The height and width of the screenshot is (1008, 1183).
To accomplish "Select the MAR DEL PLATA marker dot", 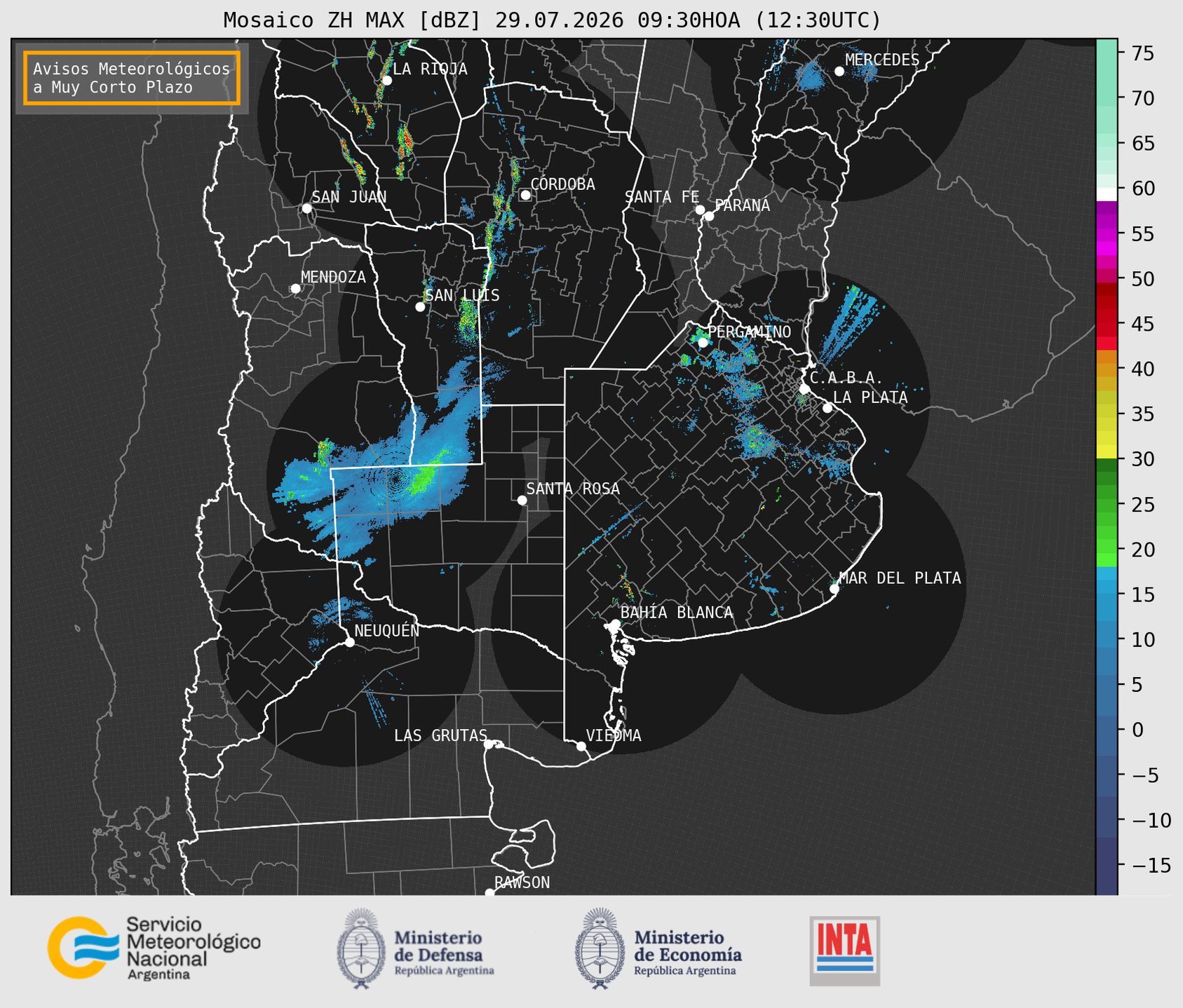I will [x=834, y=588].
